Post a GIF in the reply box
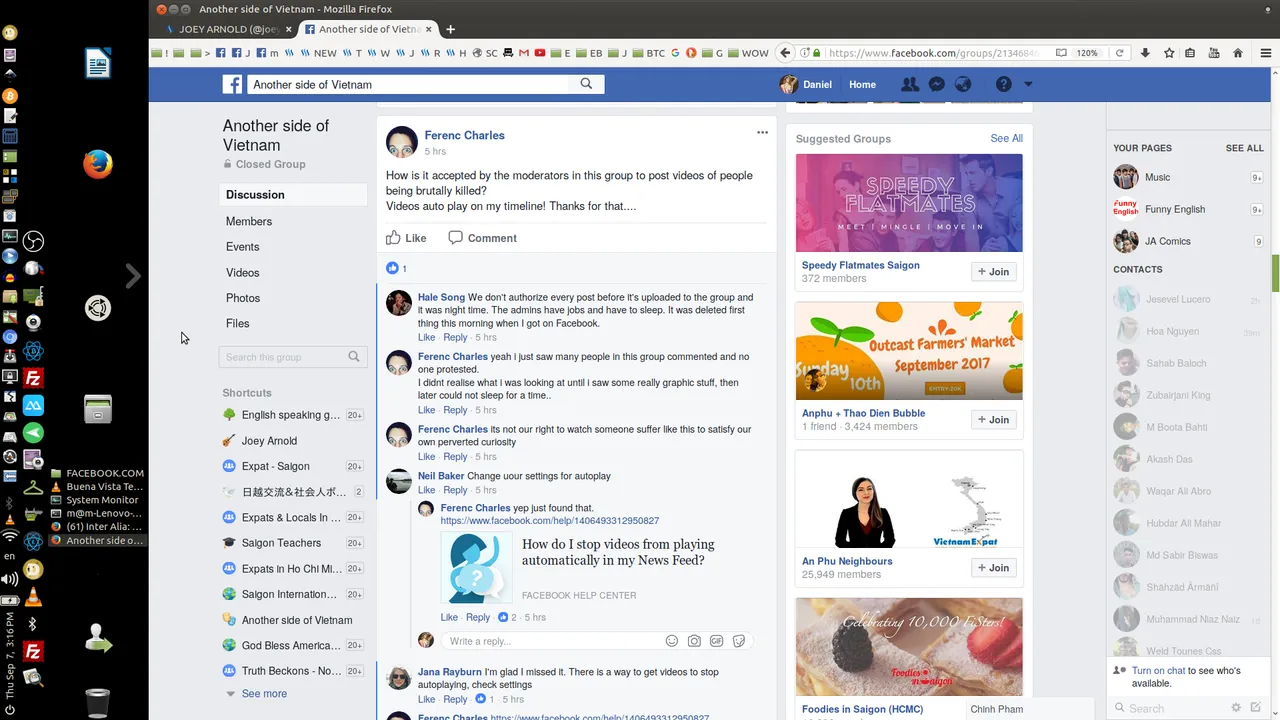The height and width of the screenshot is (720, 1280). point(717,641)
